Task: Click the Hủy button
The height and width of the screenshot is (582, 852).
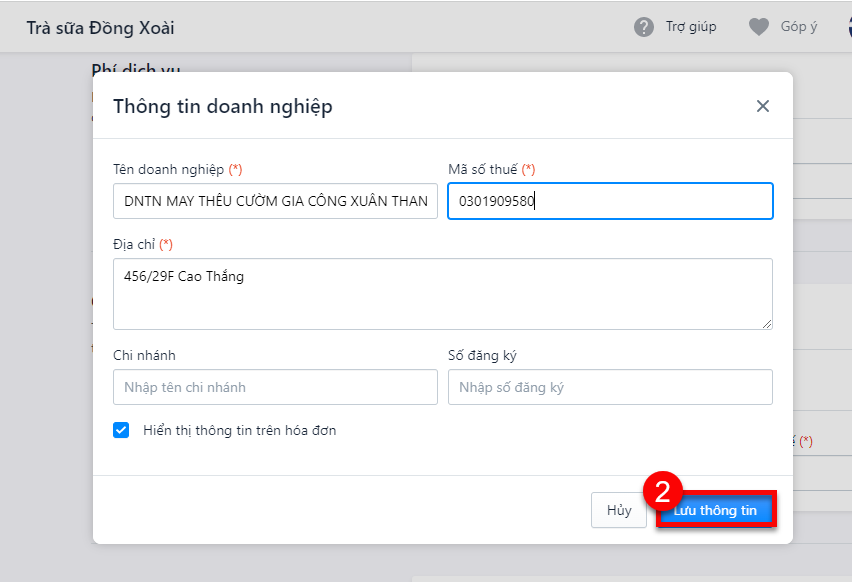Action: coord(619,510)
